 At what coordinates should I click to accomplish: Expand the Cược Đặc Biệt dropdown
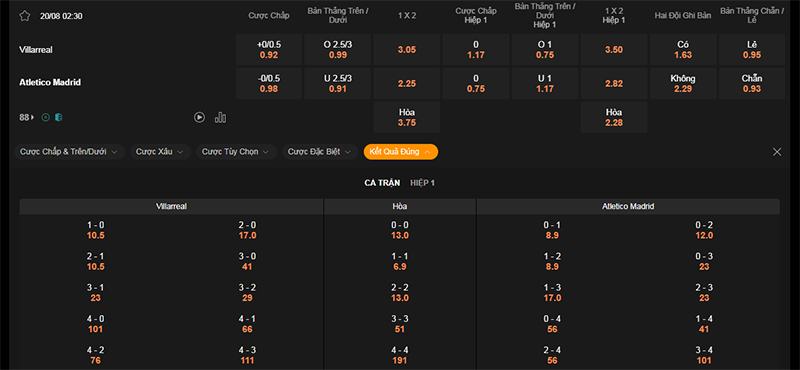pyautogui.click(x=320, y=152)
